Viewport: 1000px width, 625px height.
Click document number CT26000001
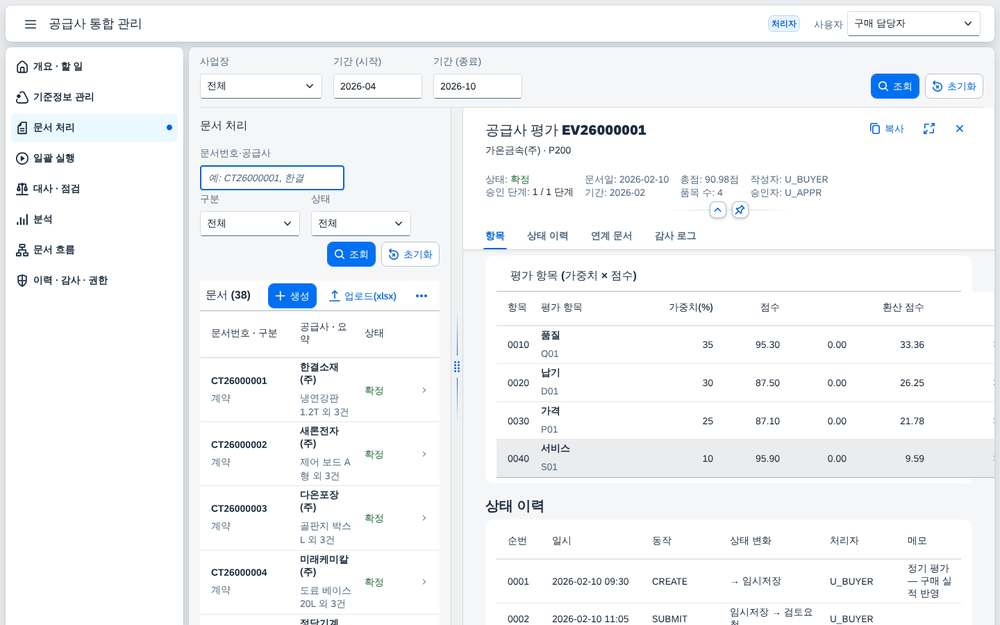click(x=239, y=381)
